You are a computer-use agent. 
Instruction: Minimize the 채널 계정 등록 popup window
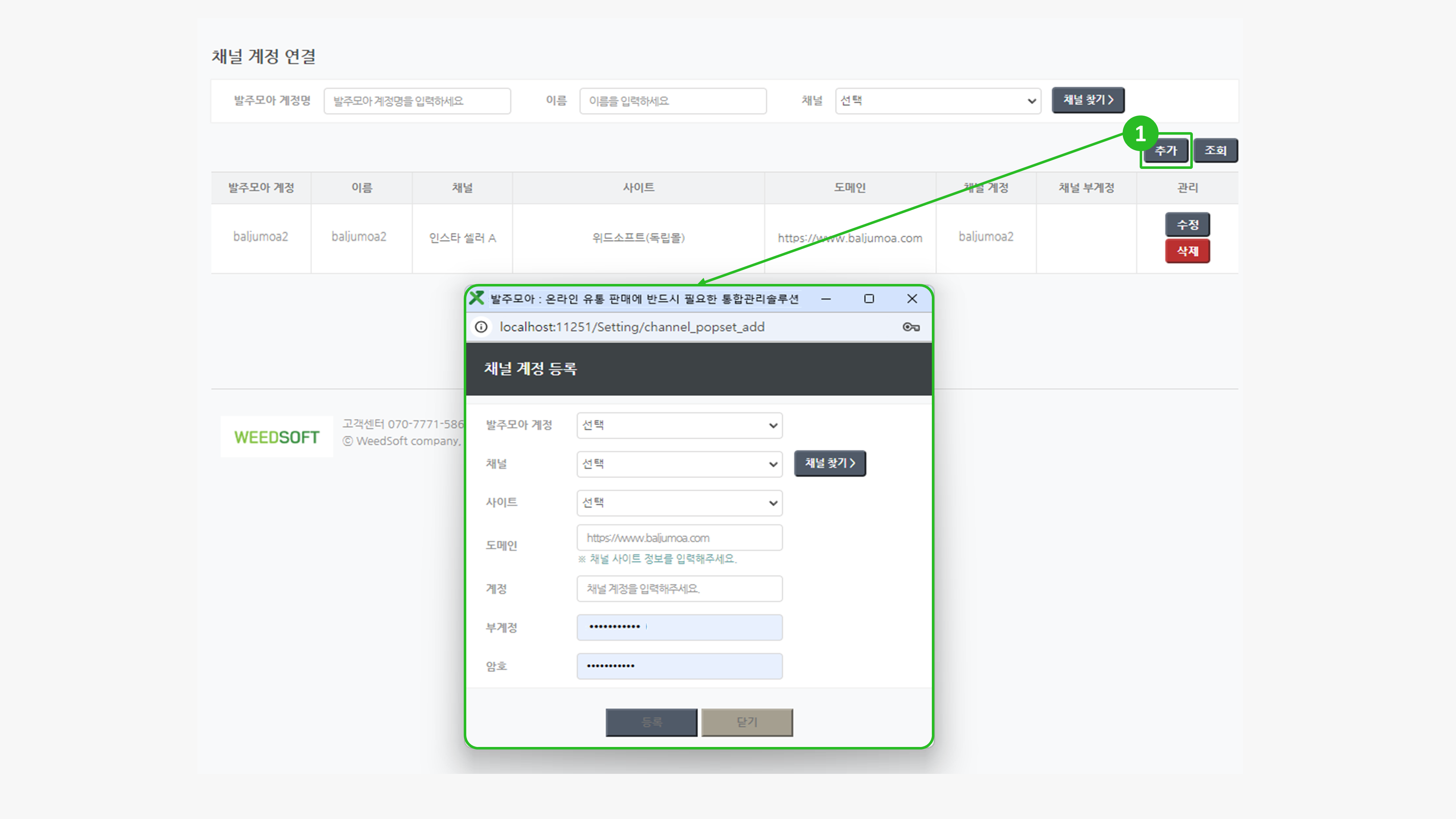pyautogui.click(x=826, y=298)
